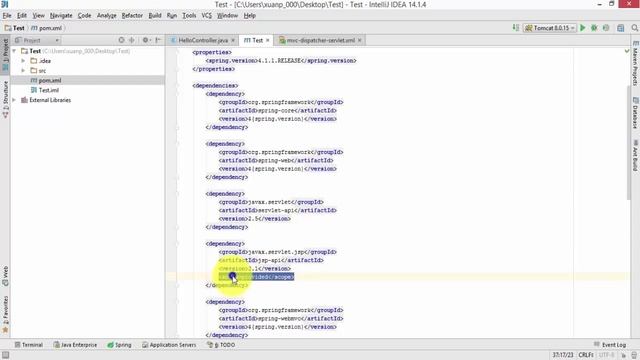Click the lock read-only icon in status bar

coord(624,355)
